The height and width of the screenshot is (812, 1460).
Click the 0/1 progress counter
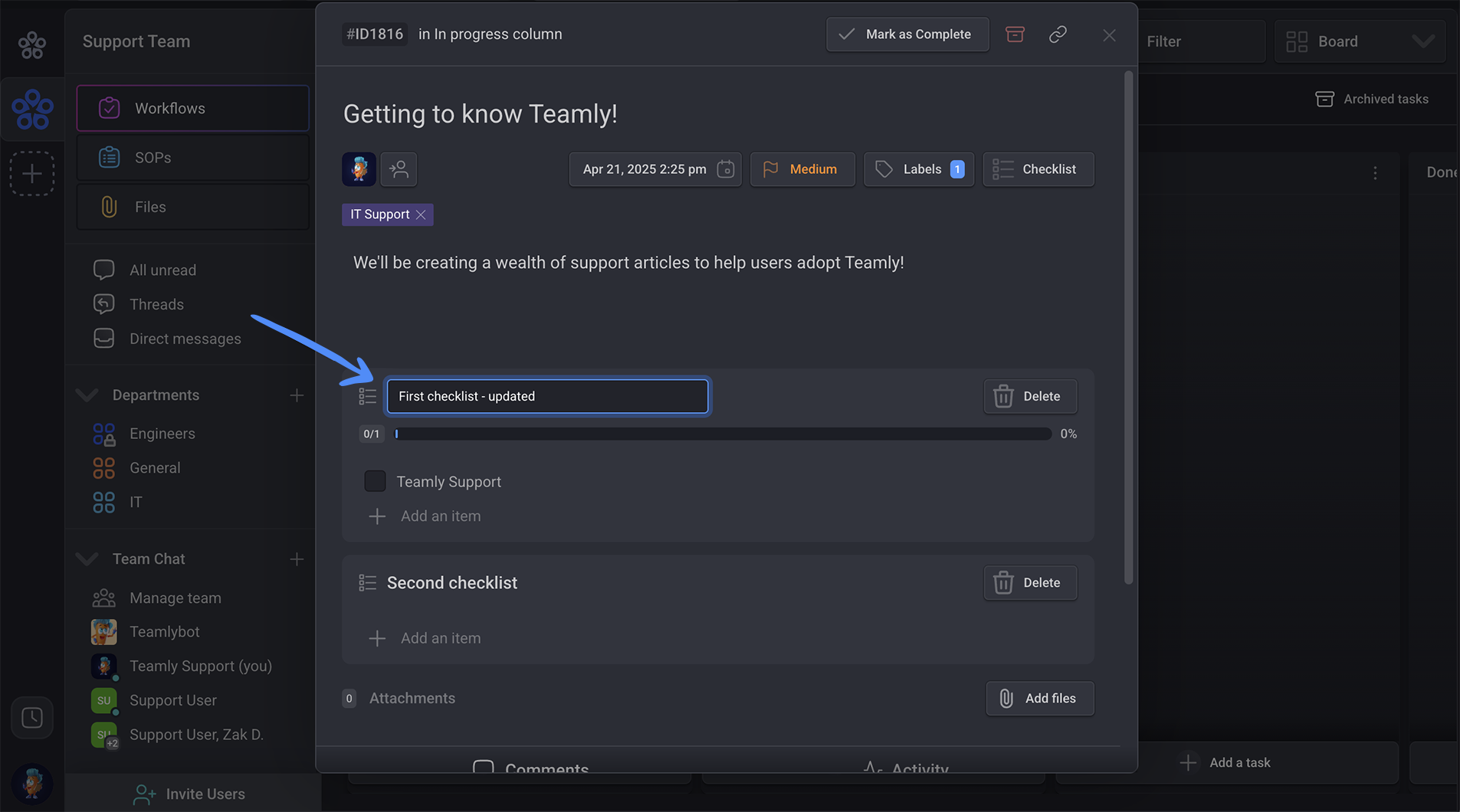coord(372,434)
